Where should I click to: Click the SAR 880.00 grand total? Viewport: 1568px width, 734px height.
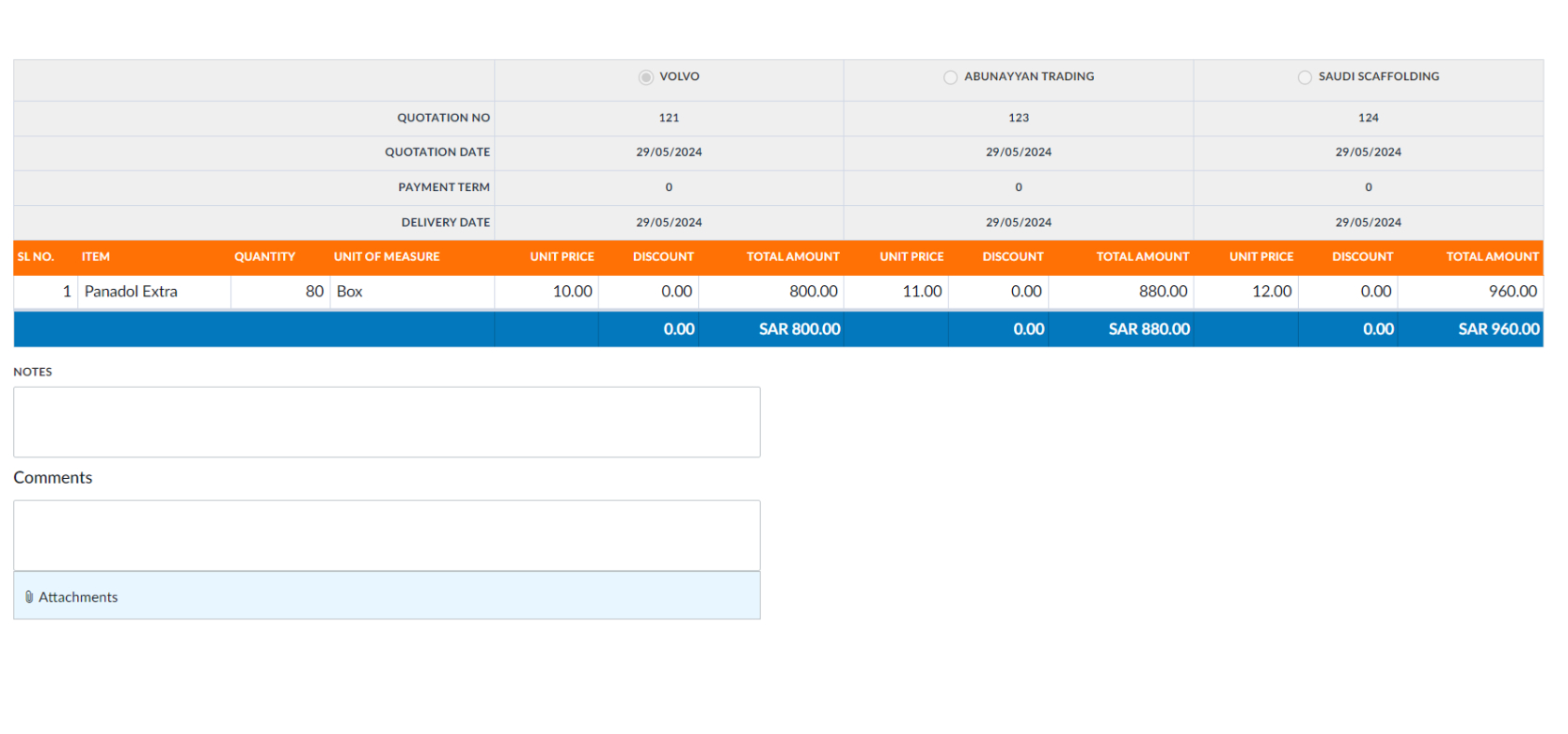pos(1148,329)
